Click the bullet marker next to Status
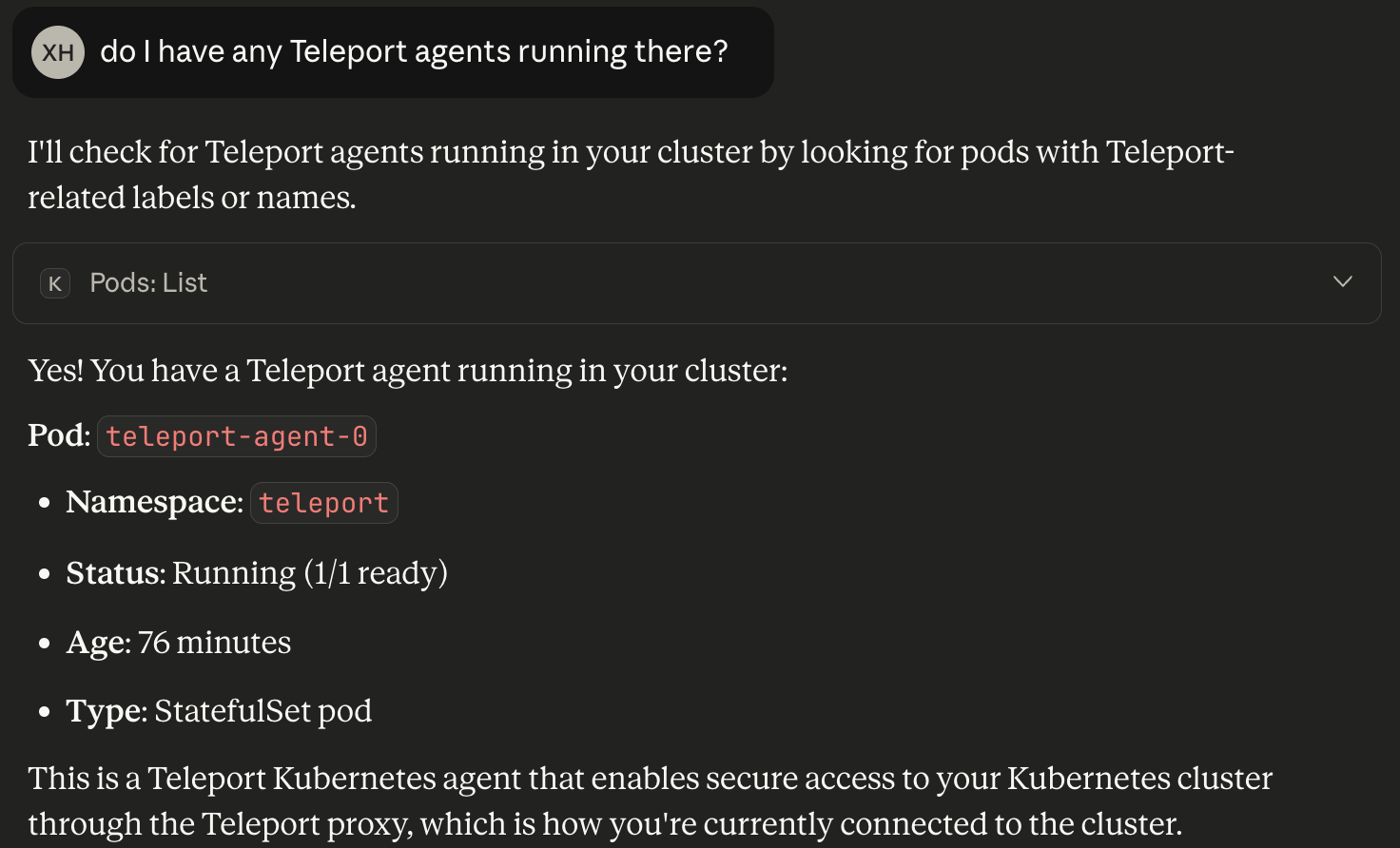 tap(43, 573)
